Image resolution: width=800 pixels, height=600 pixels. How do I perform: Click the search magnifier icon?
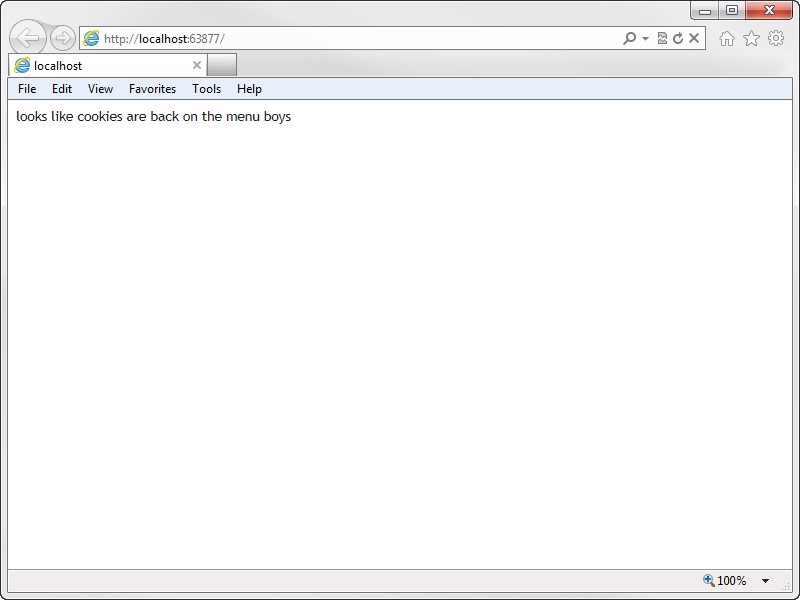[x=628, y=38]
